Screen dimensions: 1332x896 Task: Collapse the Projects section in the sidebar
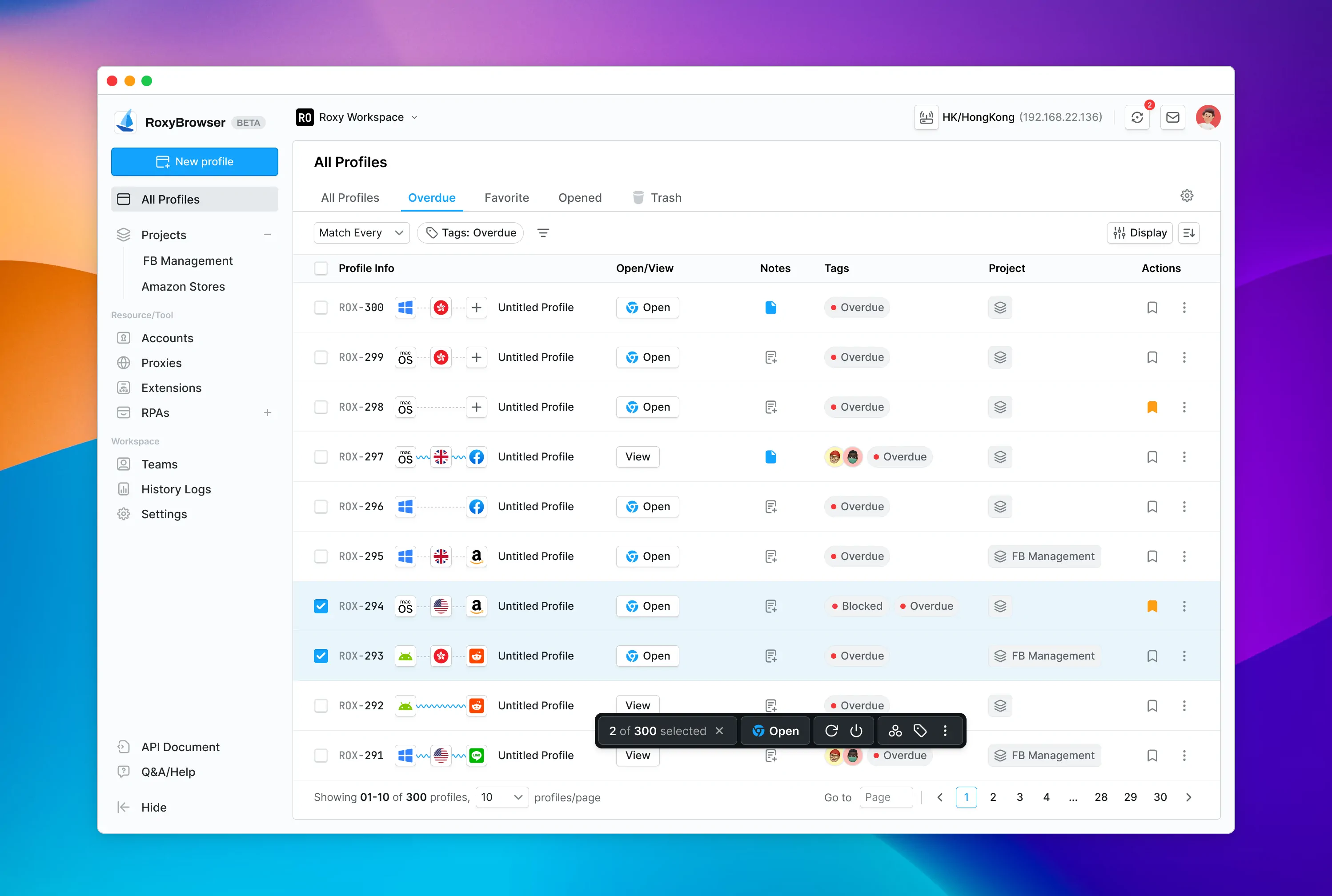pyautogui.click(x=268, y=235)
